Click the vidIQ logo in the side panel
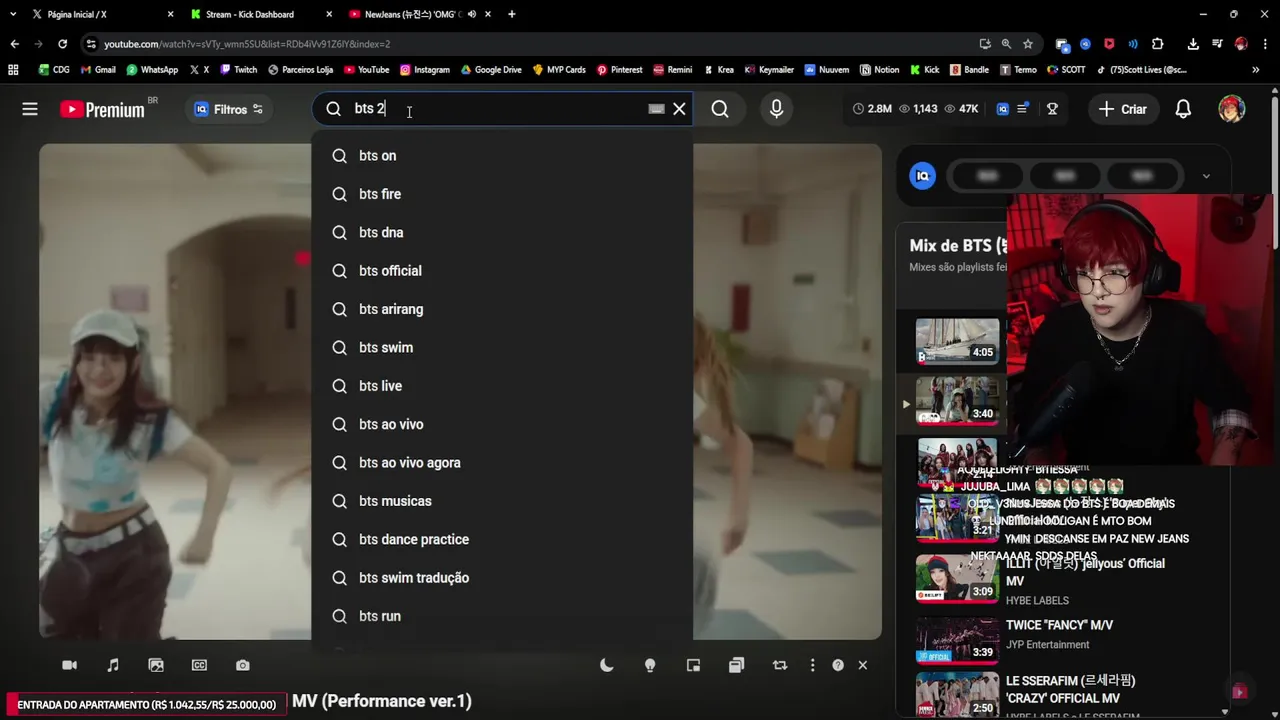This screenshot has width=1280, height=720. point(922,176)
